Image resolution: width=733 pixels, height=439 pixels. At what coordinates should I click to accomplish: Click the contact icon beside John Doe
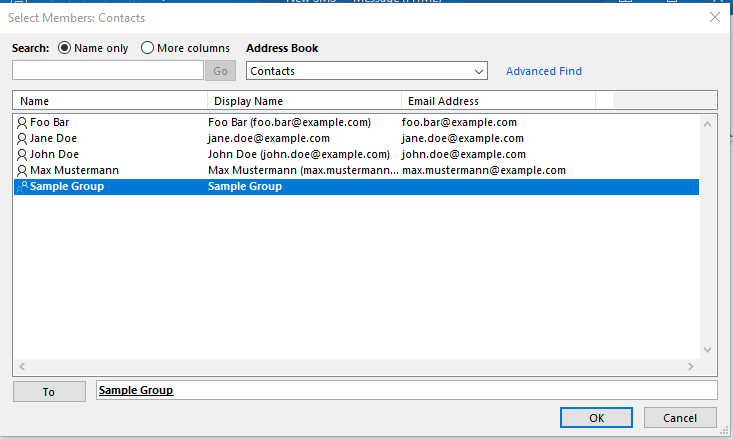22,154
